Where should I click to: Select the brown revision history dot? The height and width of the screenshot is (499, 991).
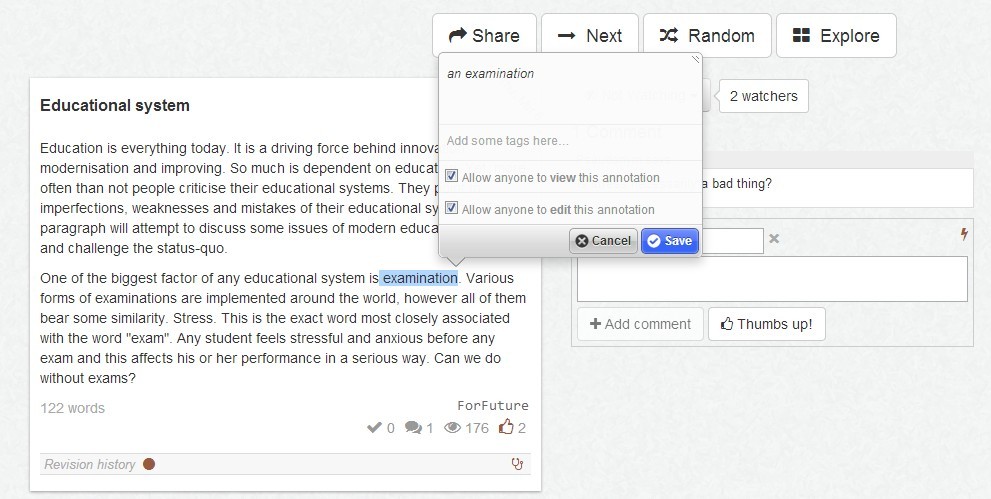click(x=149, y=464)
